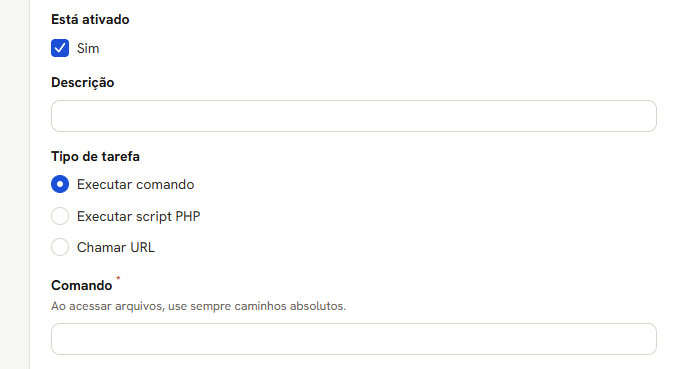This screenshot has width=679, height=369.
Task: Select the Executar comando radio circle
Action: (x=60, y=184)
